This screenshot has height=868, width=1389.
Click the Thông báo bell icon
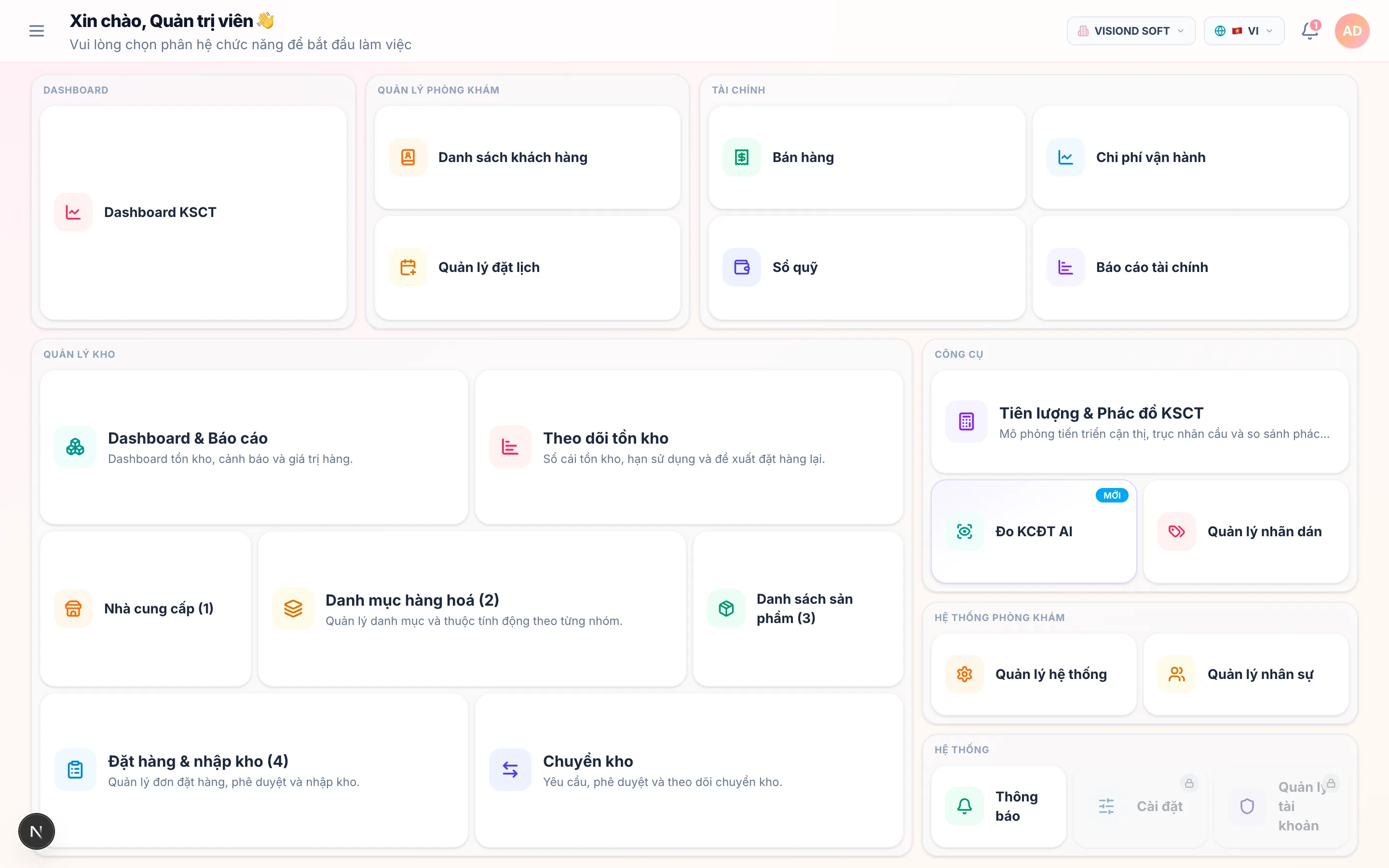[965, 807]
